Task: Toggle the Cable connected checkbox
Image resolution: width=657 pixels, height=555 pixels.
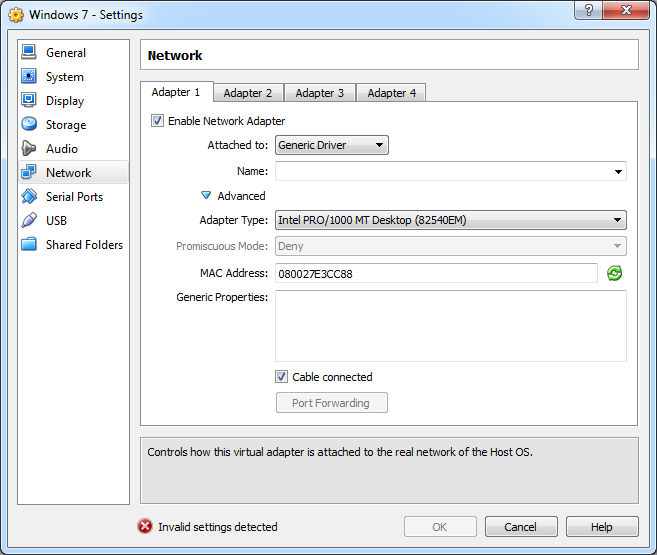Action: point(282,377)
